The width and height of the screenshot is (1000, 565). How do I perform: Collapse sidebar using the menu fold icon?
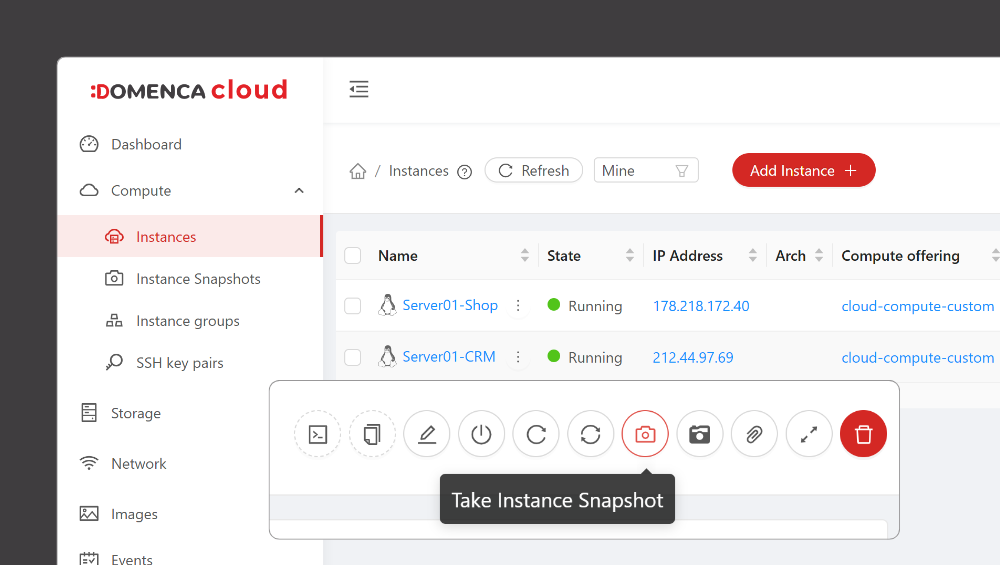pyautogui.click(x=359, y=90)
